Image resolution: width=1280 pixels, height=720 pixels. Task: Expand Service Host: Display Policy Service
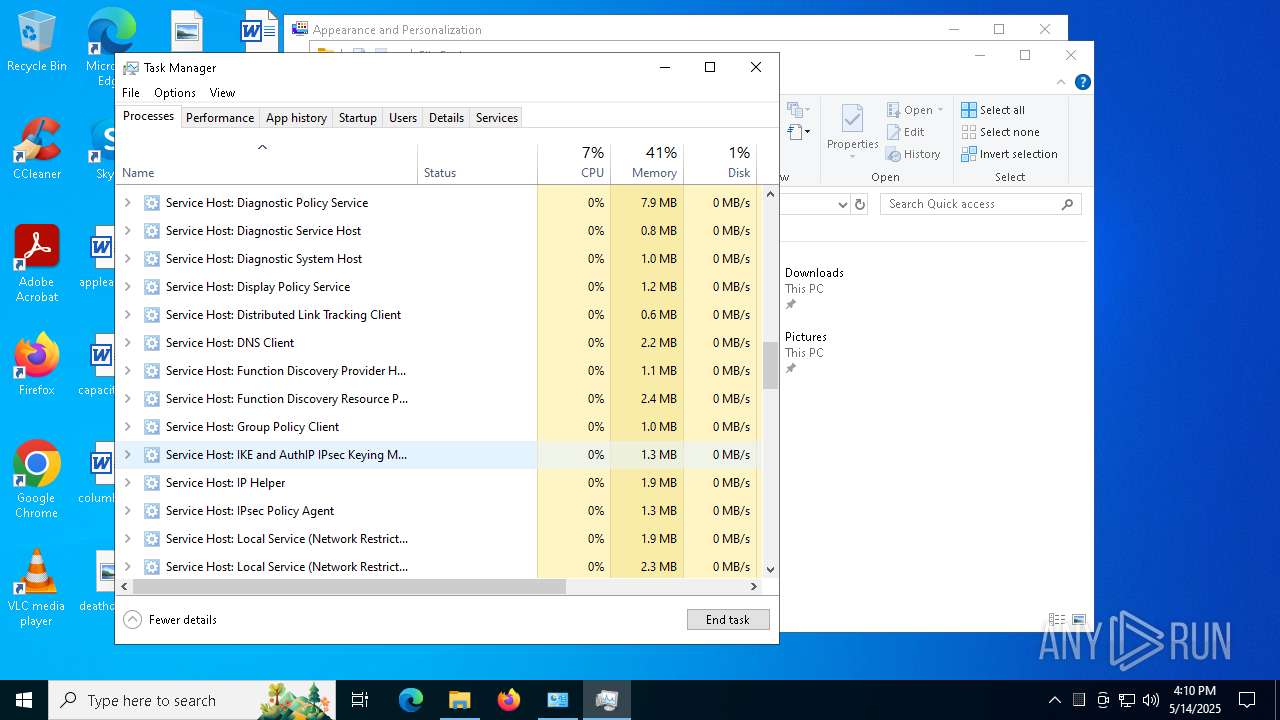(x=127, y=287)
